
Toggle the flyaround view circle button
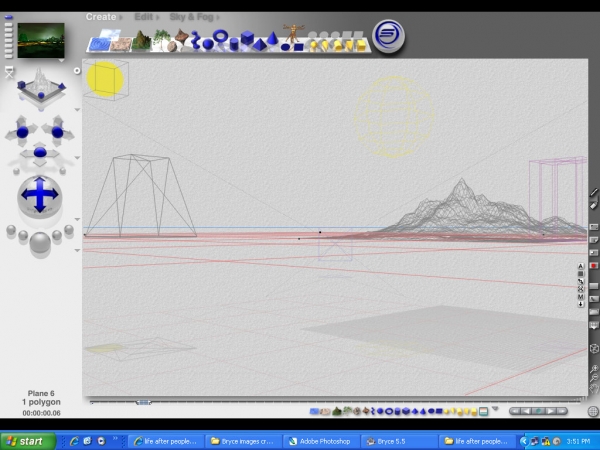click(77, 71)
